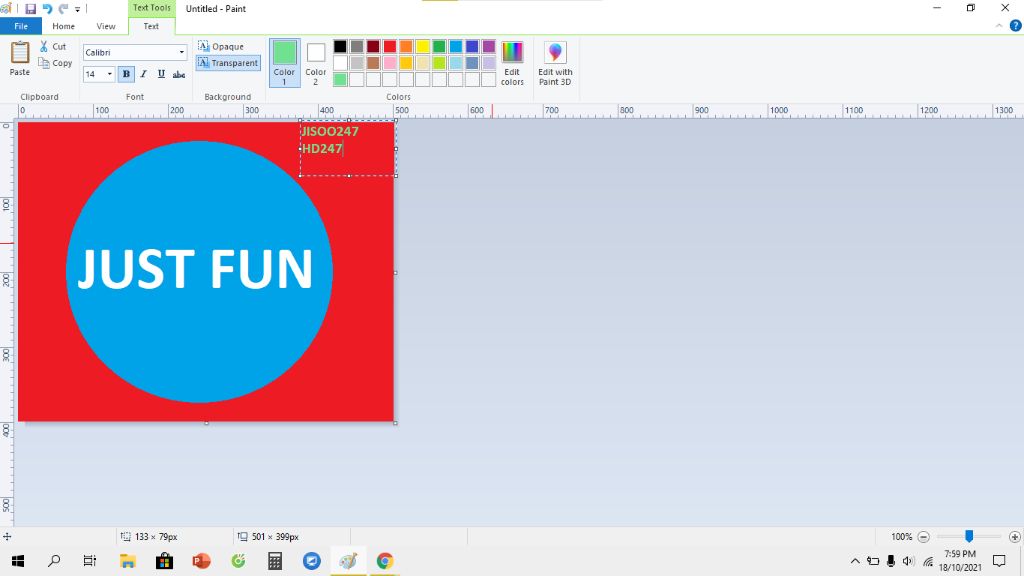Viewport: 1024px width, 576px height.
Task: Click the Save icon in quick access toolbar
Action: pyautogui.click(x=30, y=9)
